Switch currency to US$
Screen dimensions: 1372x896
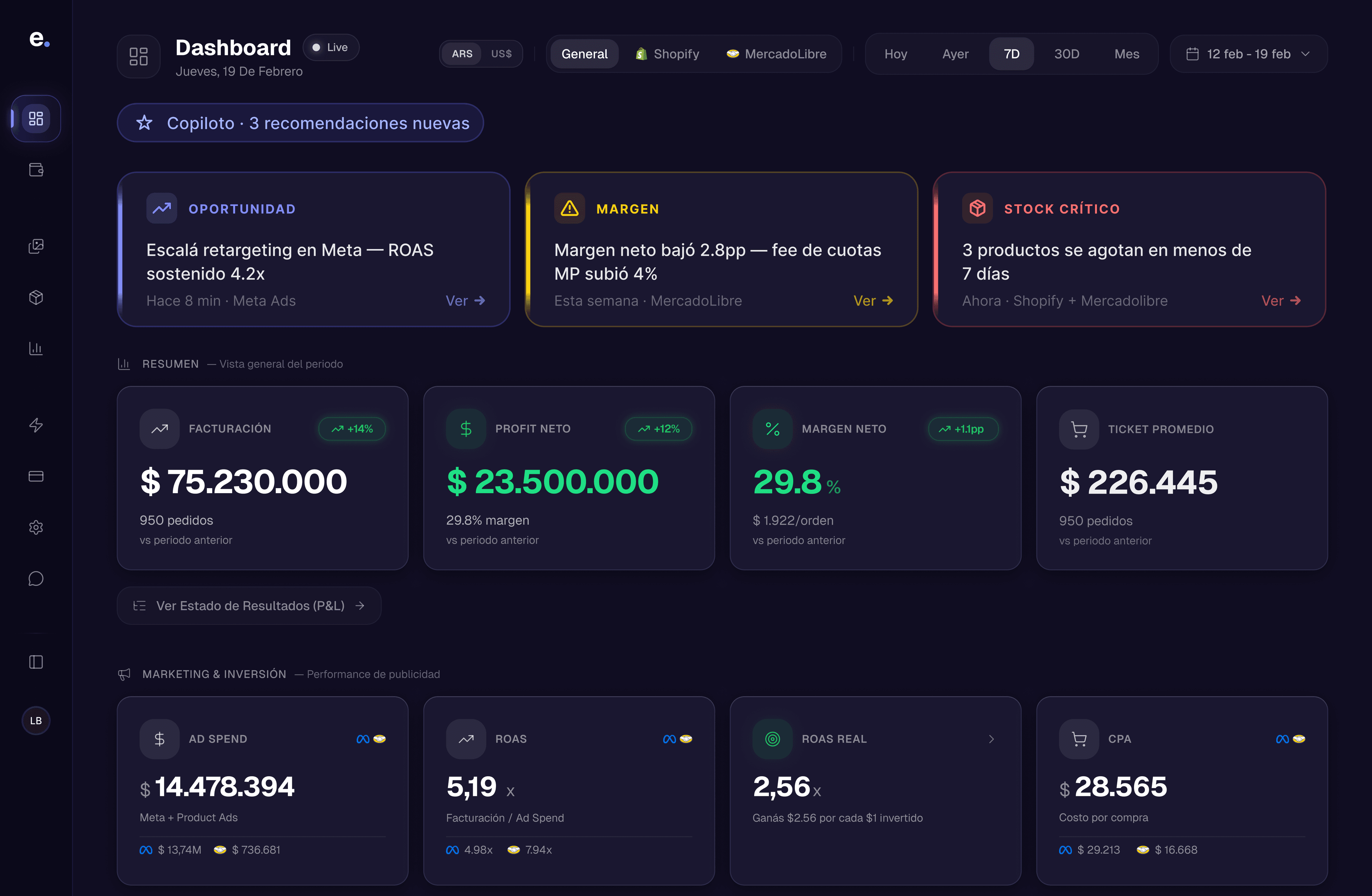coord(501,54)
